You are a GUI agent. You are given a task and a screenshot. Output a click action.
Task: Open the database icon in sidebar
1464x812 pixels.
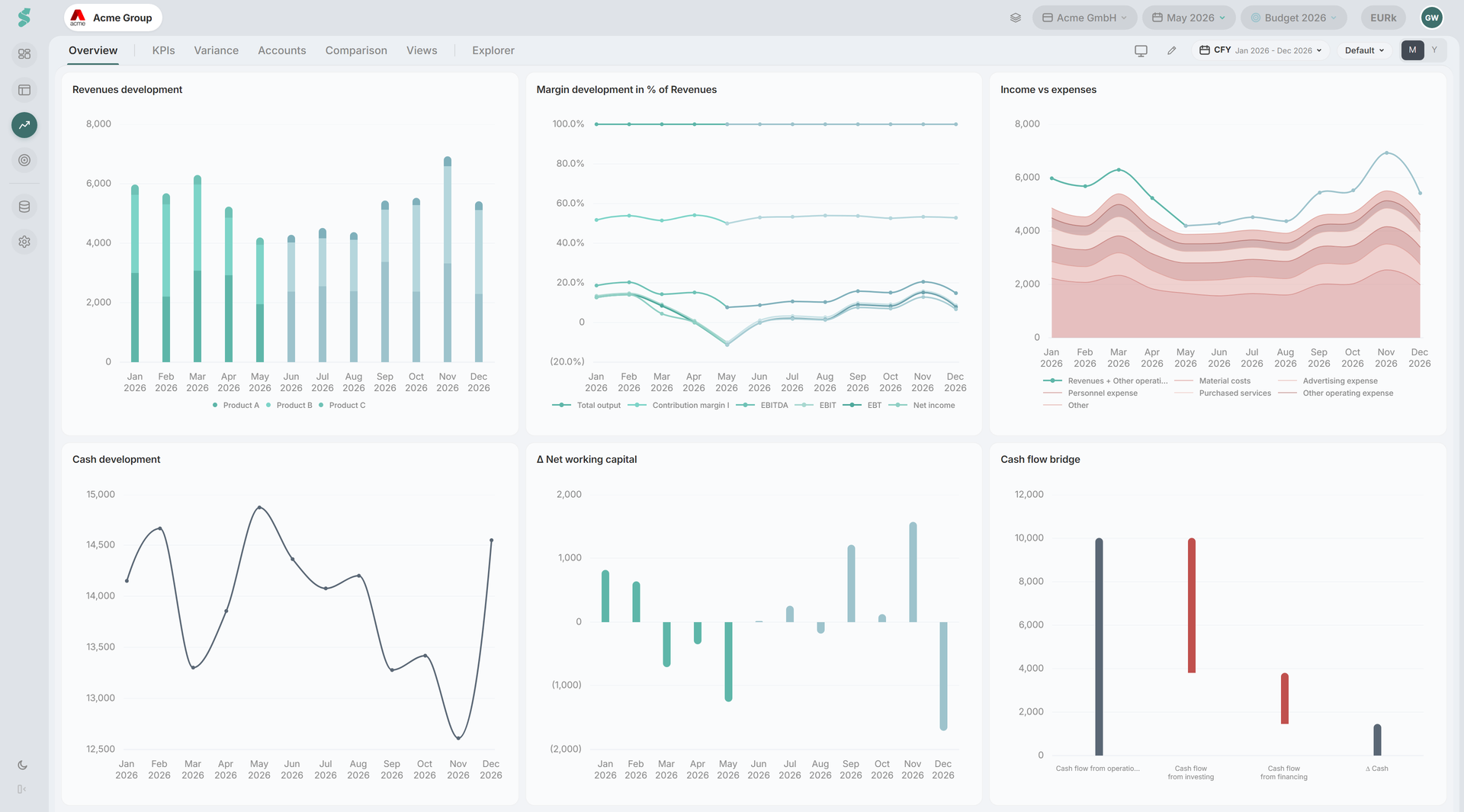pyautogui.click(x=24, y=207)
